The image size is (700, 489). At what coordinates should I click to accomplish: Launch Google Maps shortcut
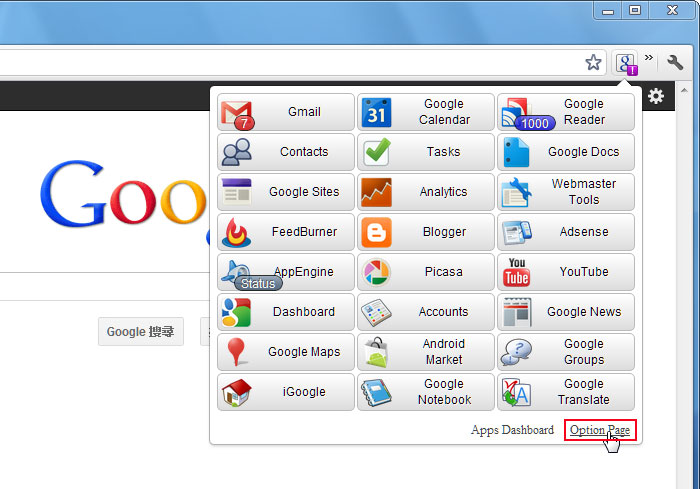point(286,352)
